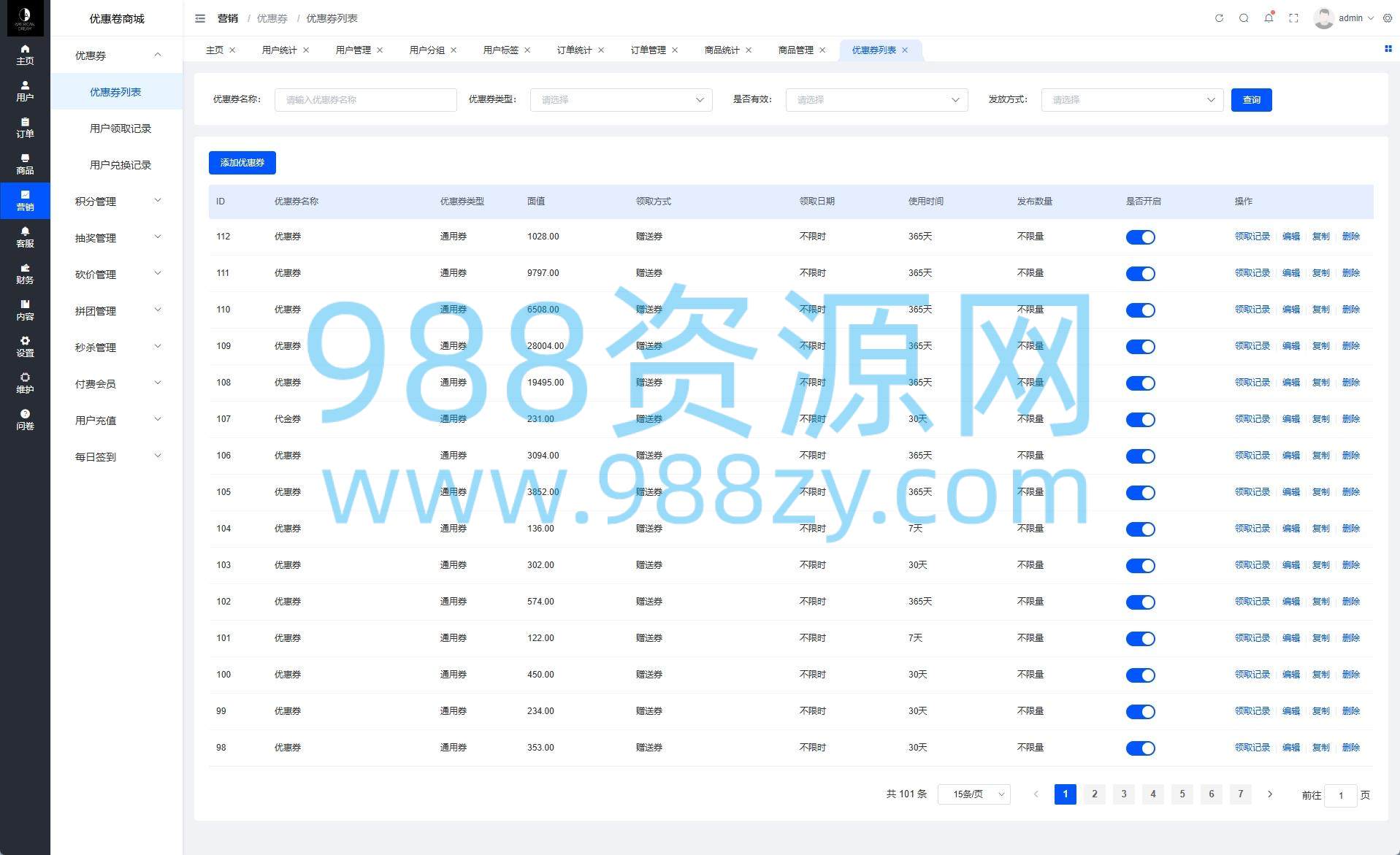Click the 优惠券名称 input field
This screenshot has width=1400, height=855.
tap(365, 100)
